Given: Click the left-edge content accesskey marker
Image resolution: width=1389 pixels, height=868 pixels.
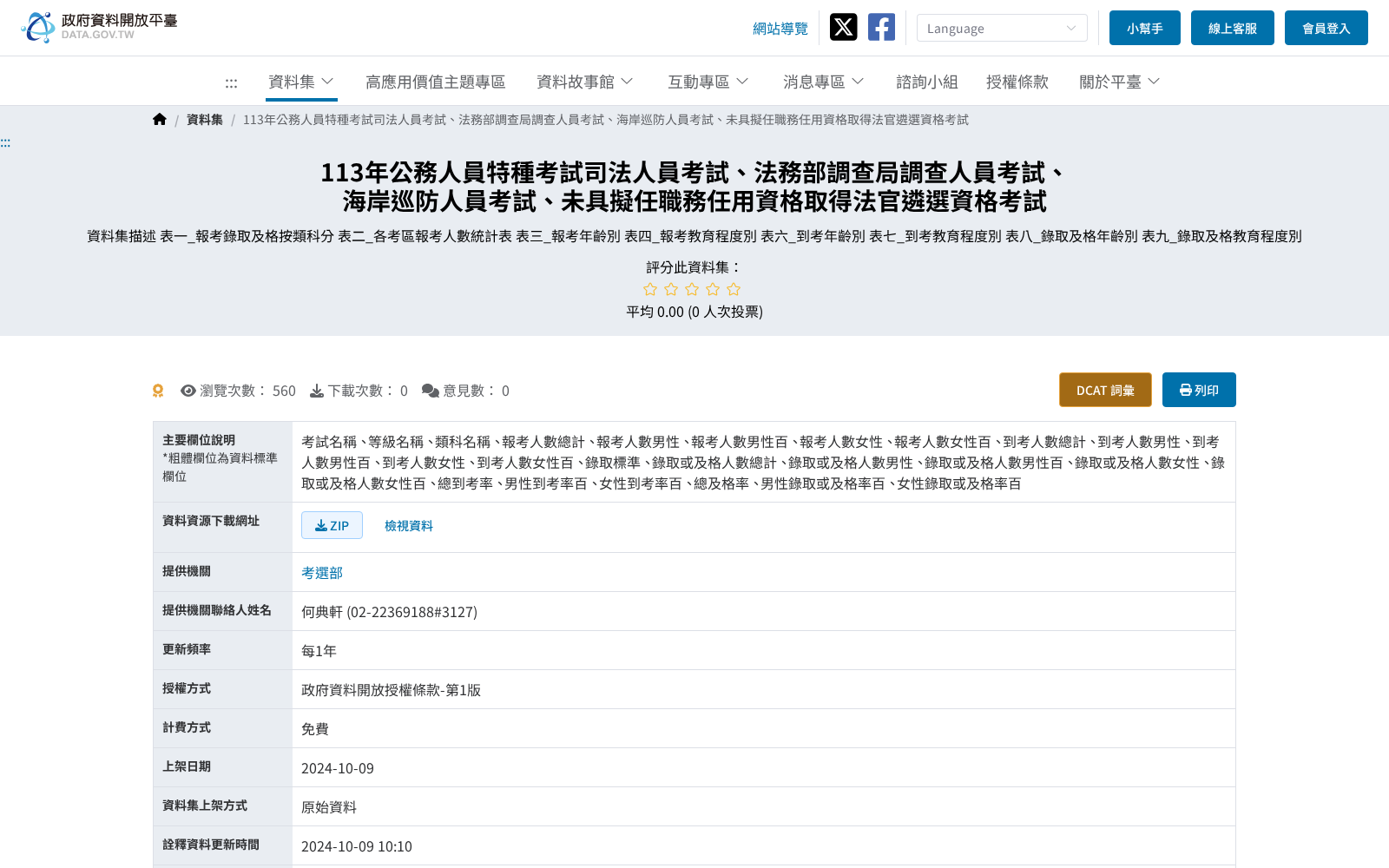Looking at the screenshot, I should [x=5, y=142].
